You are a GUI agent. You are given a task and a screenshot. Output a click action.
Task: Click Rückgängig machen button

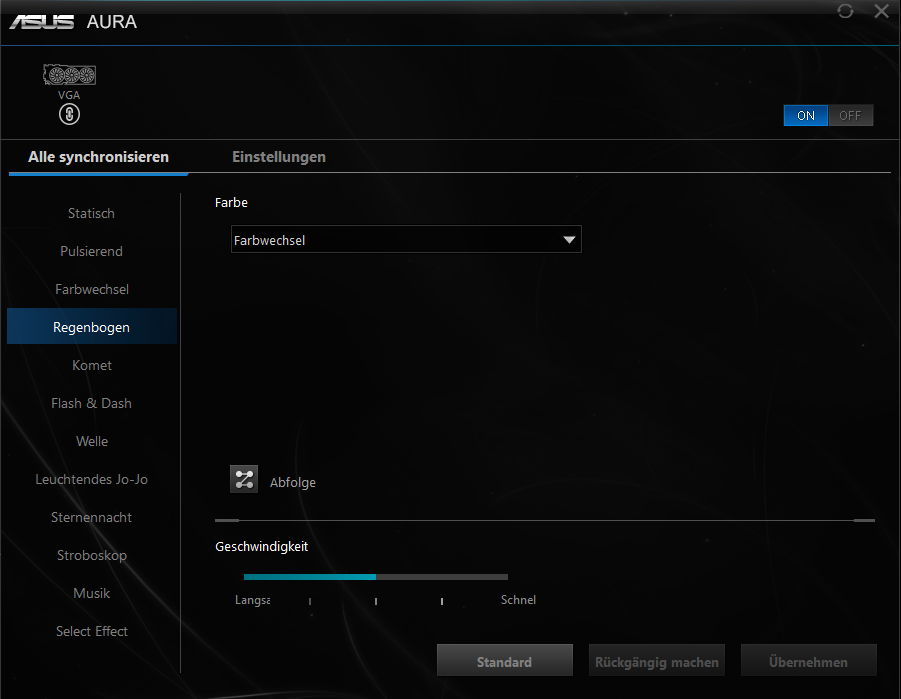click(x=656, y=662)
